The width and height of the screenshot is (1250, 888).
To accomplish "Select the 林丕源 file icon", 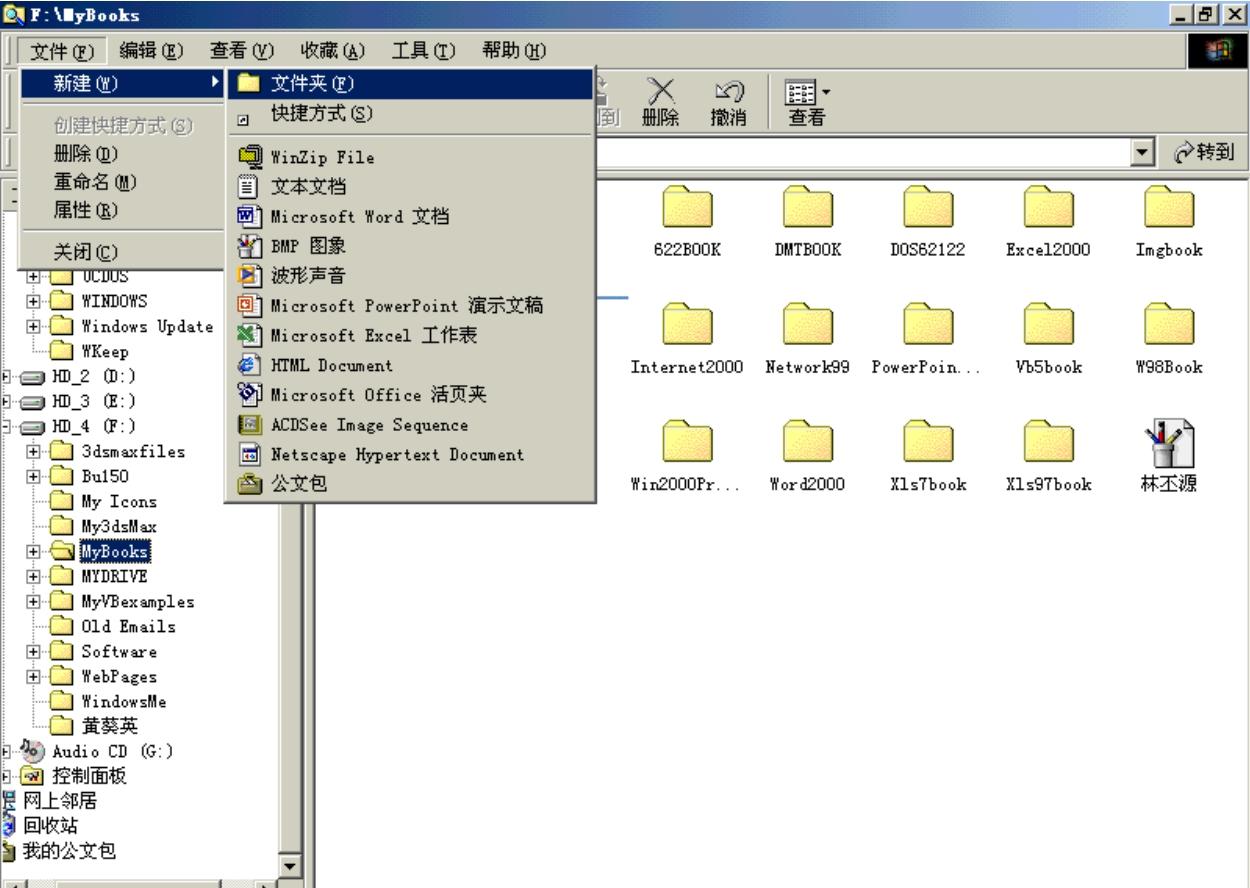I will (1170, 455).
